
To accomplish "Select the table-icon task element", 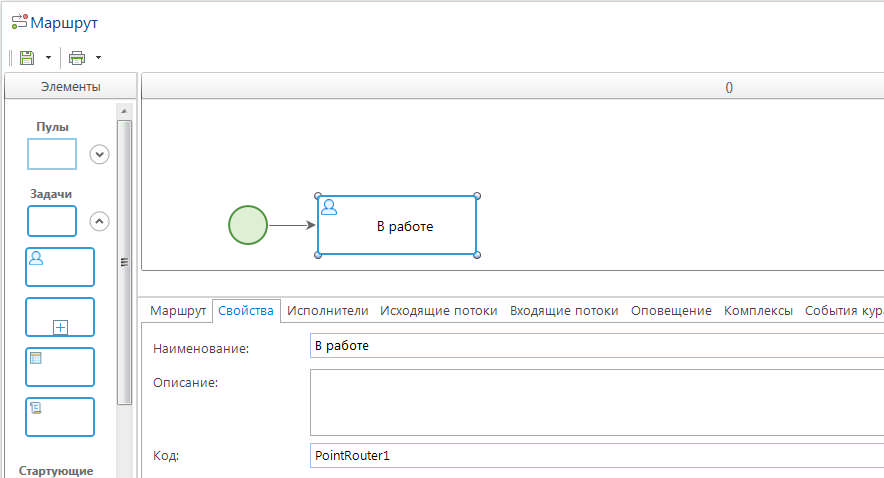I will pyautogui.click(x=60, y=367).
